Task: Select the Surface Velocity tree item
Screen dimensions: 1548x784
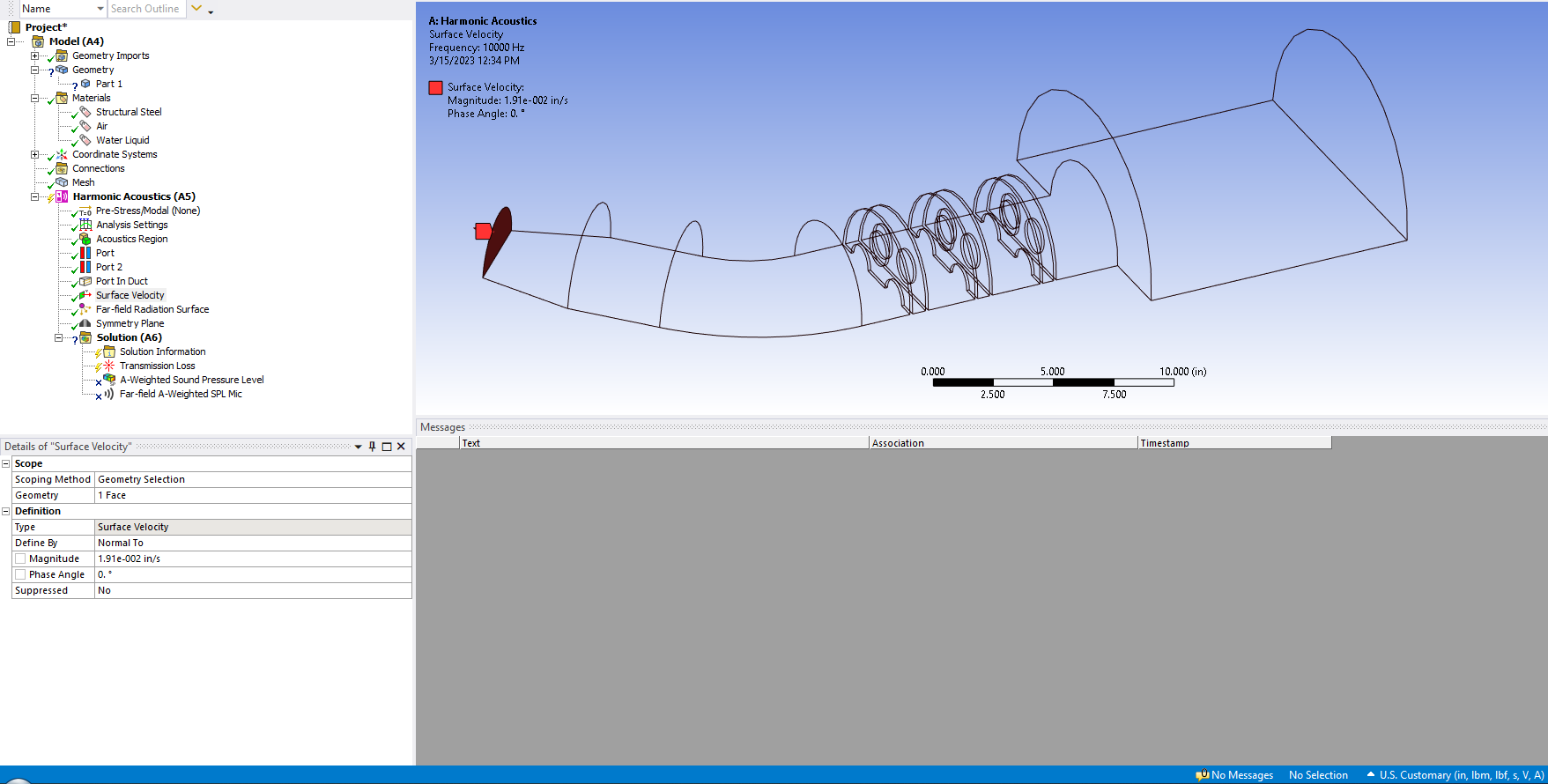Action: (130, 295)
